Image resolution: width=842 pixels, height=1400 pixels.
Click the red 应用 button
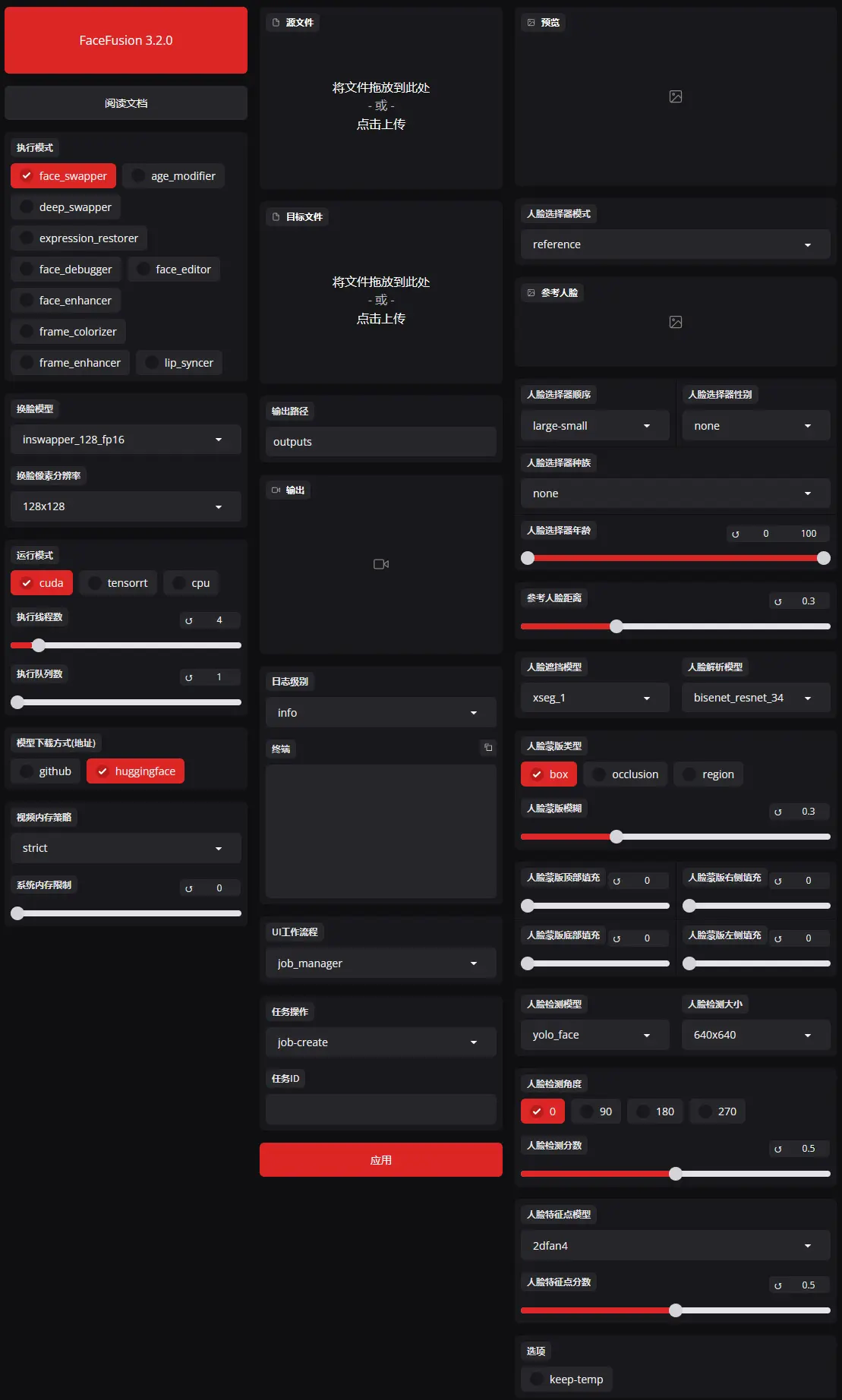tap(380, 1160)
